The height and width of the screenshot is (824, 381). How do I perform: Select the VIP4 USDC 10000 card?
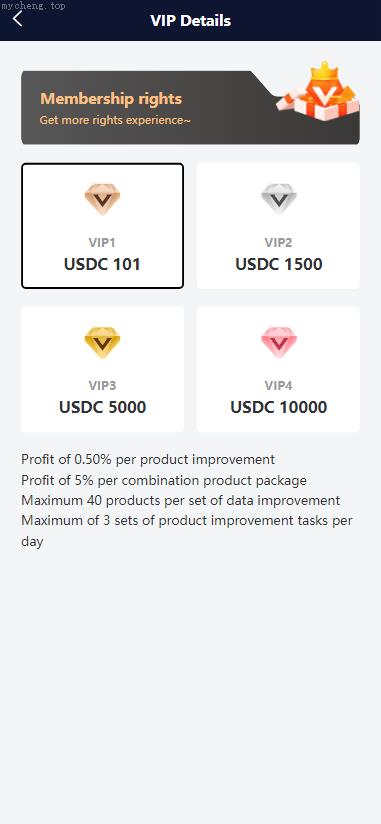point(279,369)
